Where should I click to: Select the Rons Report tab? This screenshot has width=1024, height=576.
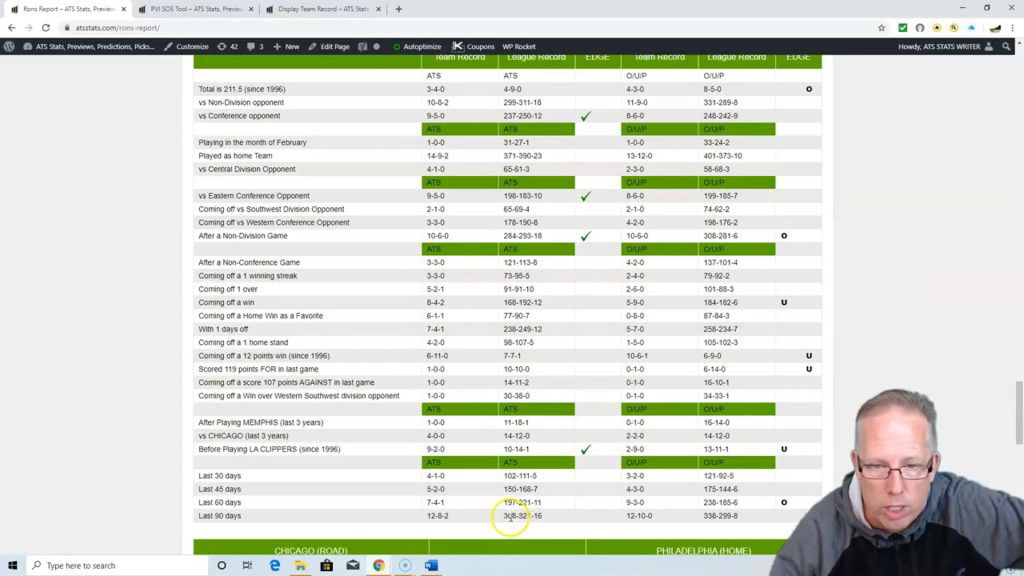67,9
